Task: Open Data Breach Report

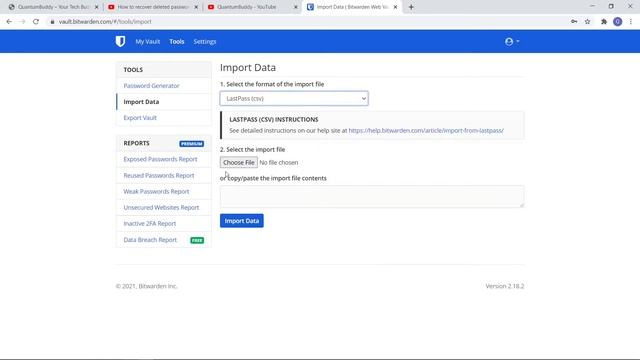Action: coord(150,240)
